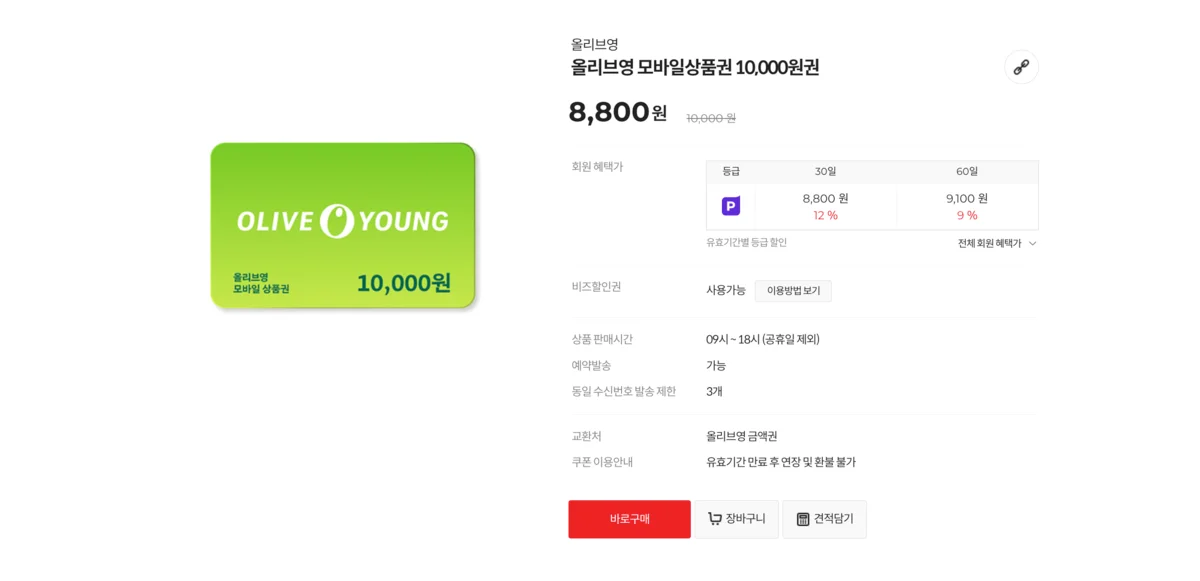
Task: Add item to cart via 장바구니
Action: click(x=736, y=518)
